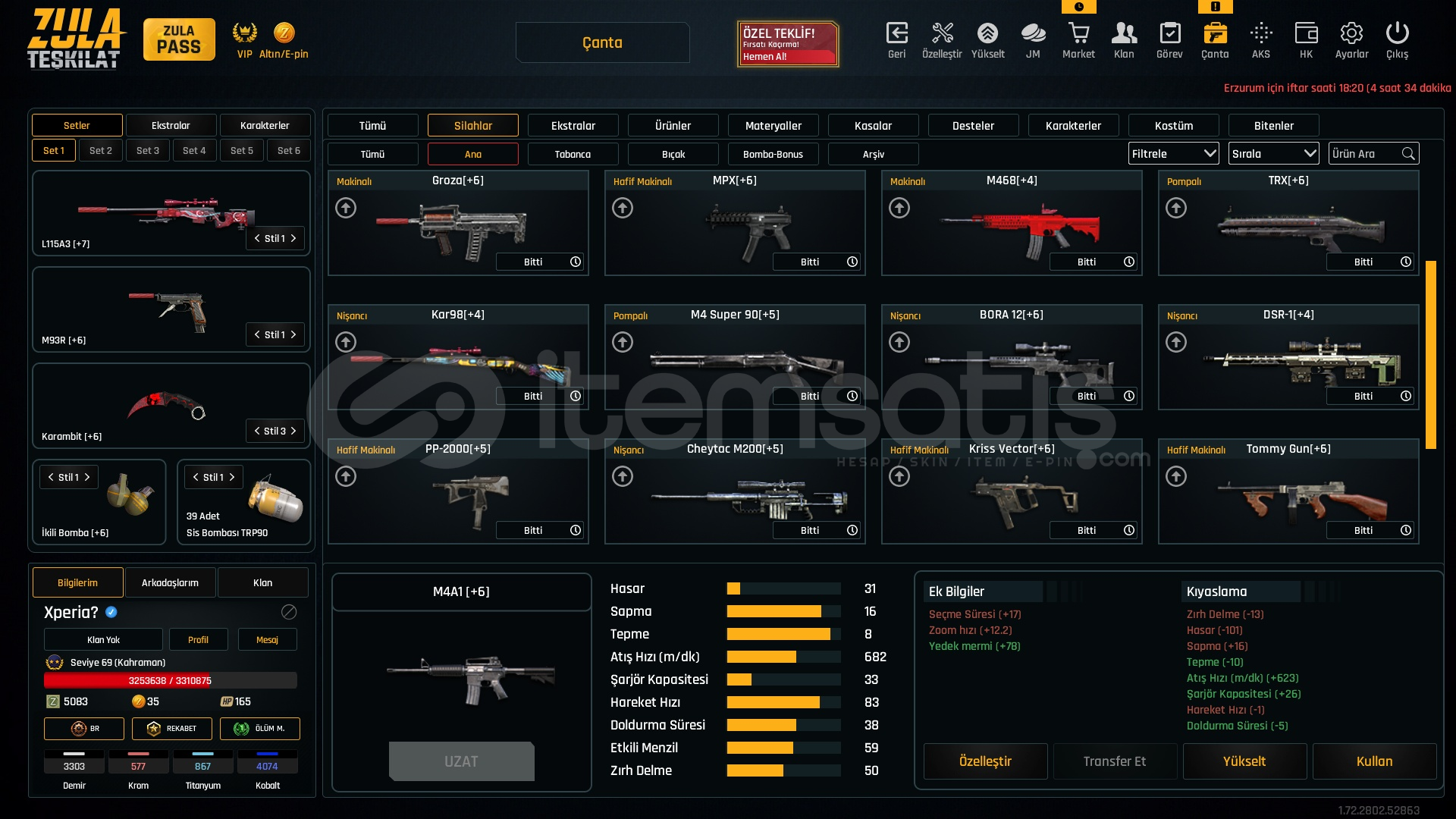The width and height of the screenshot is (1456, 819).
Task: Toggle ÖLÜM M. stats mode
Action: click(260, 729)
